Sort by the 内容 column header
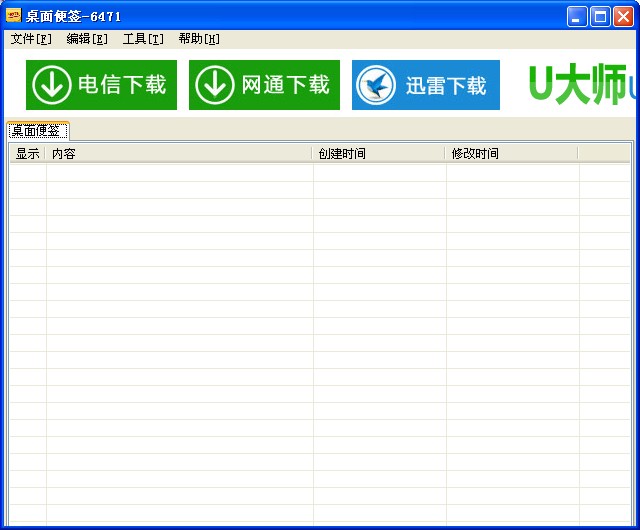Viewport: 640px width, 530px height. [179, 154]
